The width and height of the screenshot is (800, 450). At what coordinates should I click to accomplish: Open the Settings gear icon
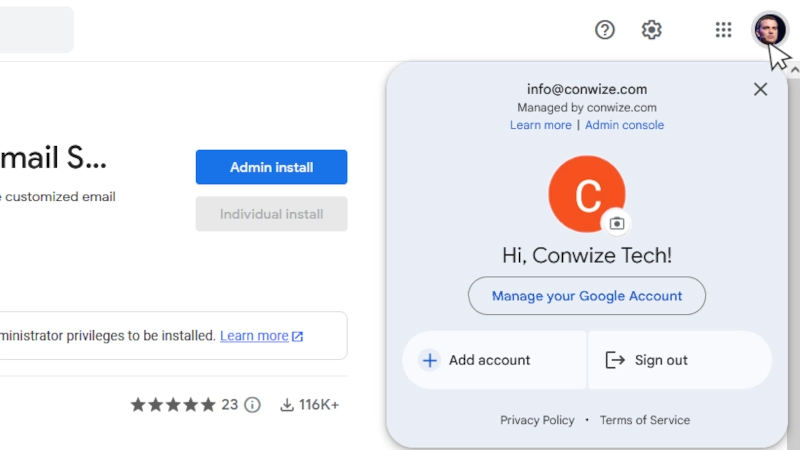click(652, 30)
